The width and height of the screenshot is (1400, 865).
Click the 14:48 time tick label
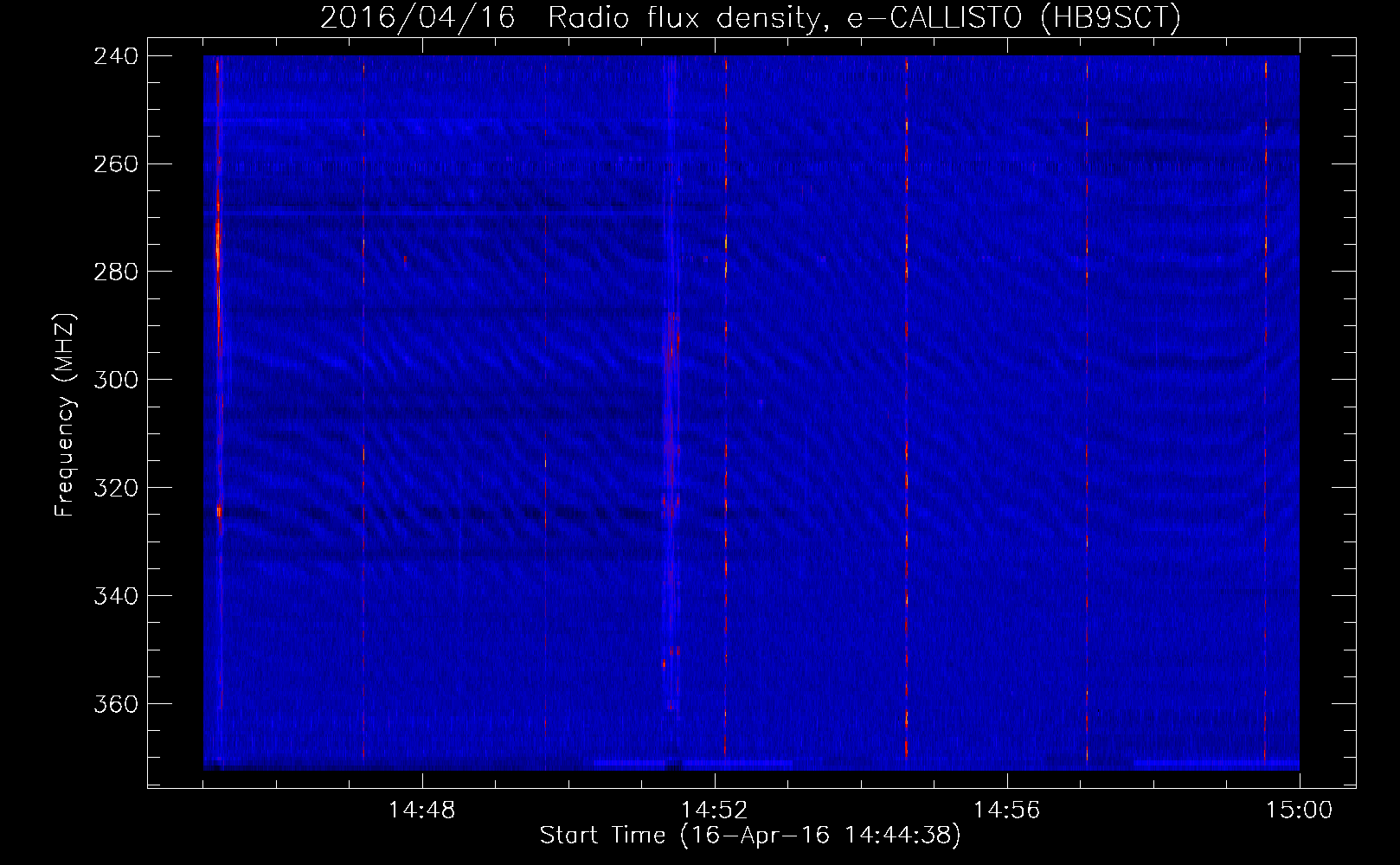tap(421, 811)
